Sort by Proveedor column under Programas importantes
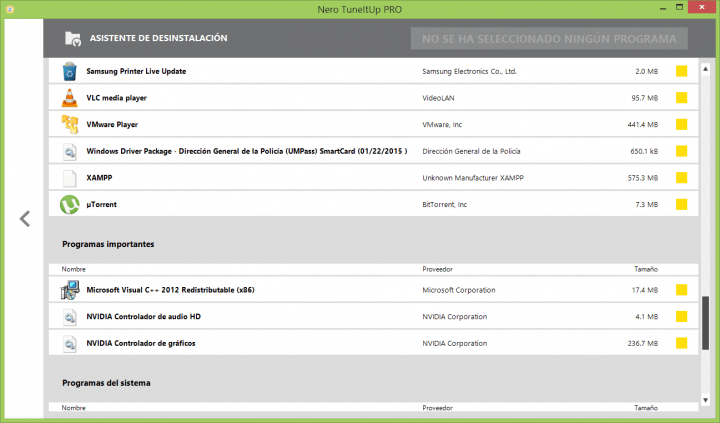 pos(437,269)
